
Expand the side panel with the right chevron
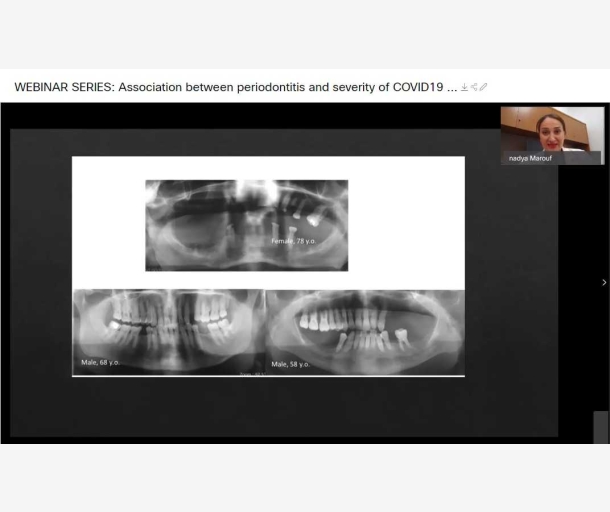tap(603, 283)
